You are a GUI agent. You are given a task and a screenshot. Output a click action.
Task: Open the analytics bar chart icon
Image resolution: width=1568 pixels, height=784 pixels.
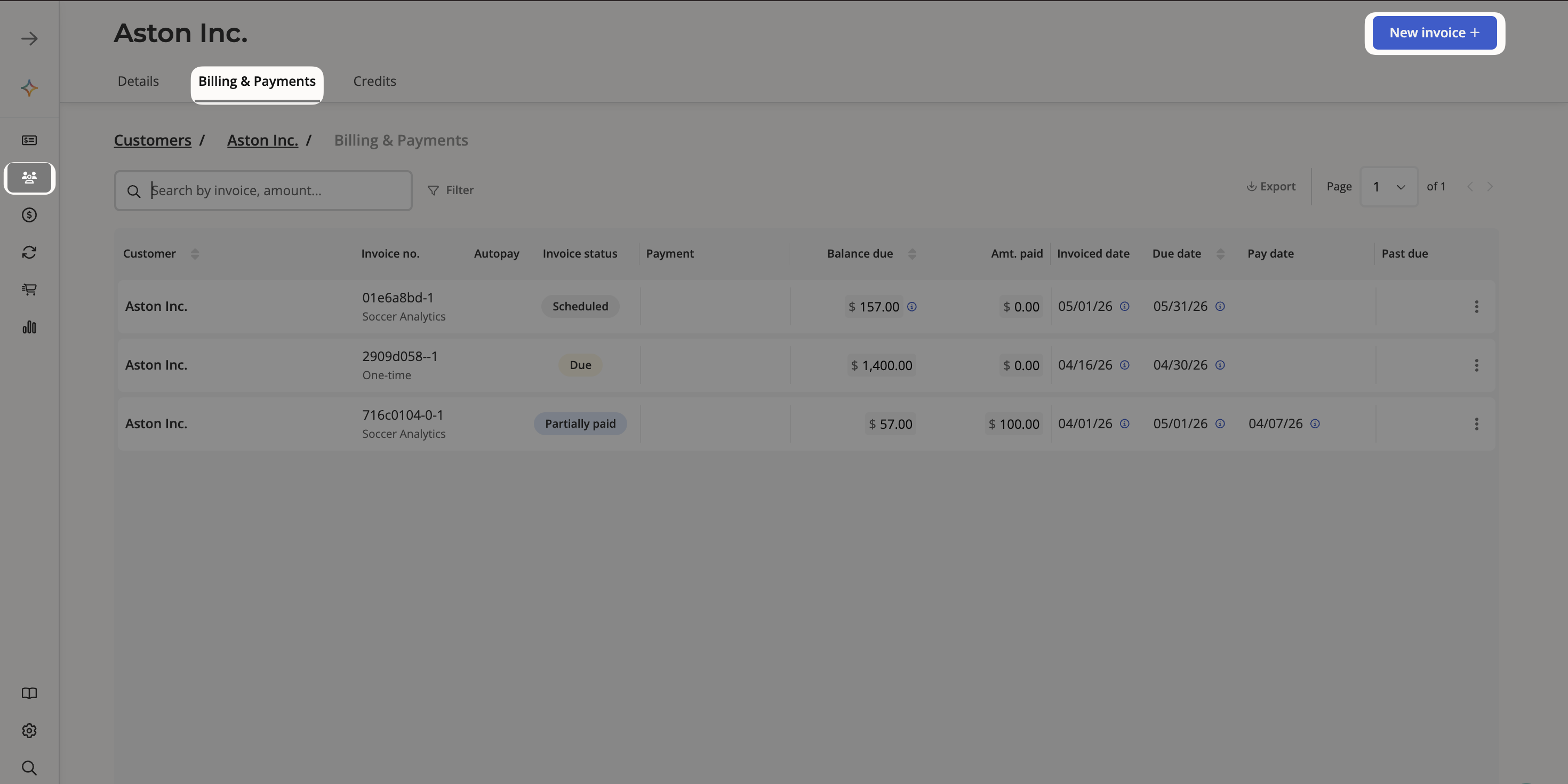click(29, 327)
